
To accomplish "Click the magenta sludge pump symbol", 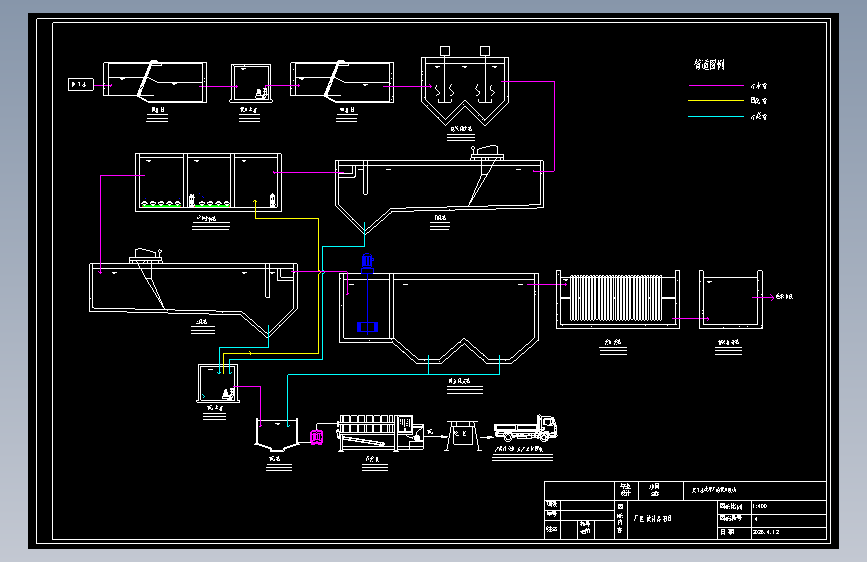I will (316, 438).
